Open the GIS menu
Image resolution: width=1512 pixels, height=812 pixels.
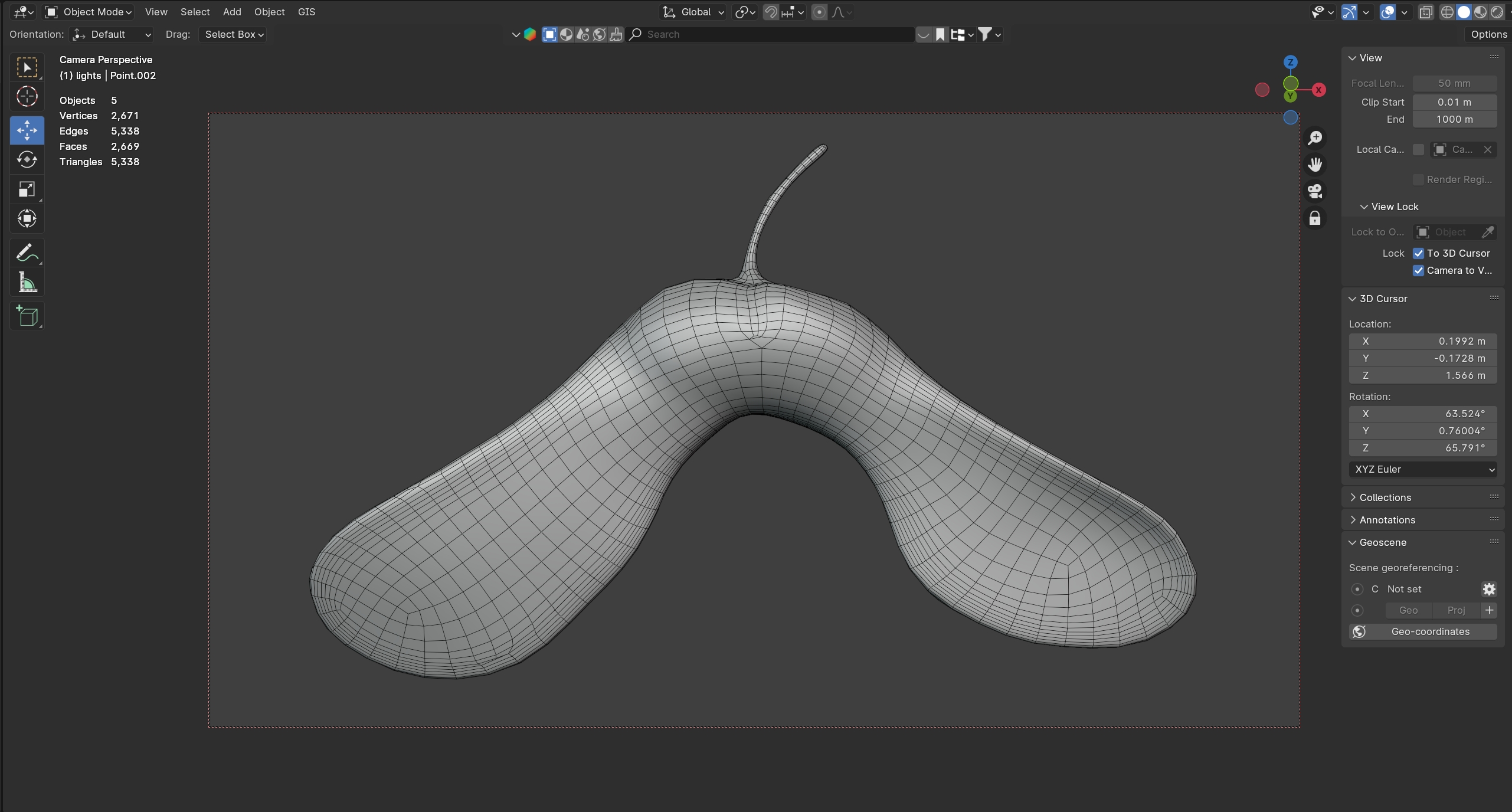pyautogui.click(x=306, y=12)
